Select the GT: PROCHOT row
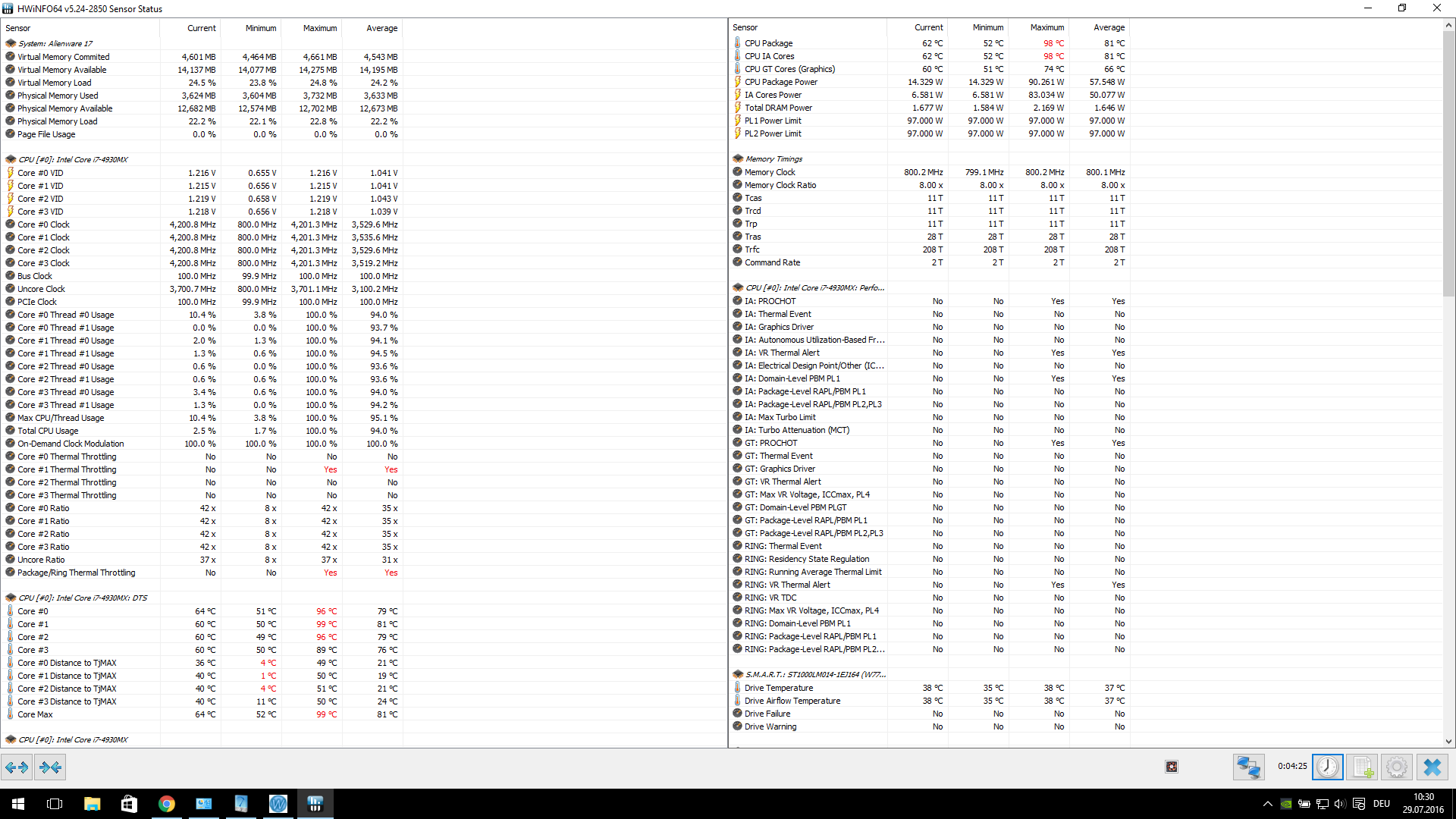Image resolution: width=1456 pixels, height=819 pixels. (x=930, y=443)
